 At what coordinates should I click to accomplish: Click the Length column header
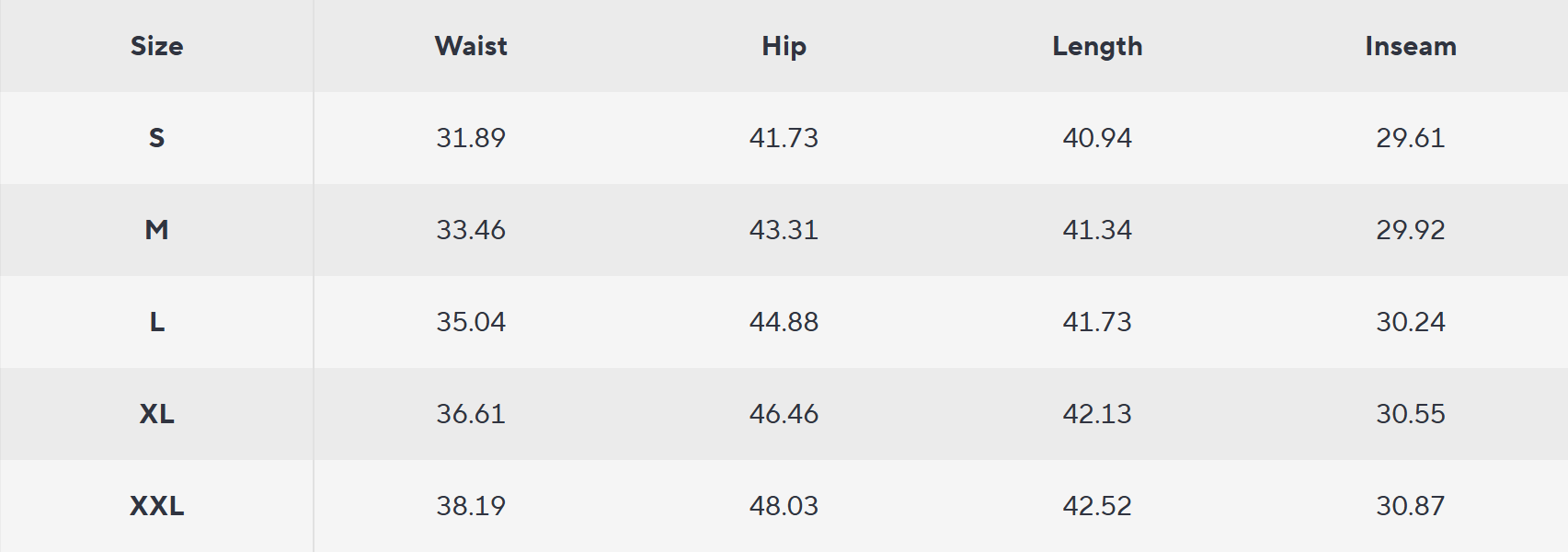tap(1097, 46)
